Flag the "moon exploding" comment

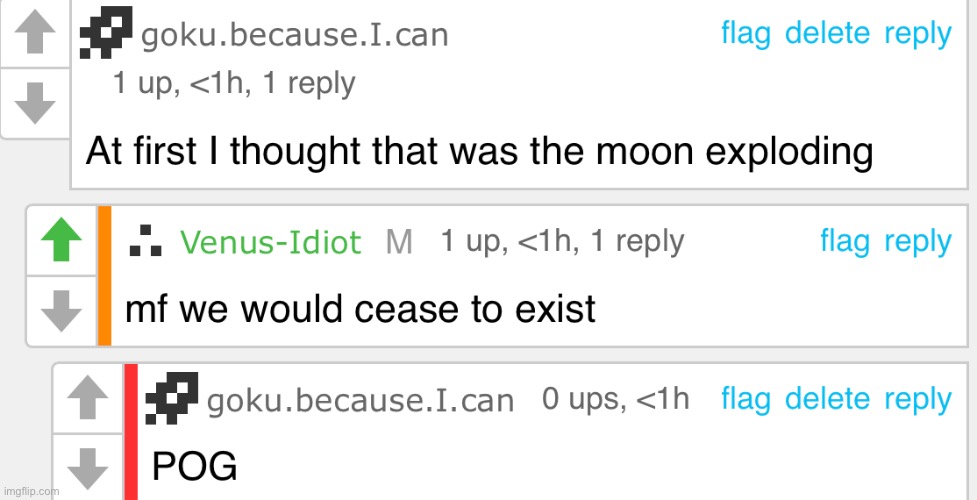(x=746, y=33)
